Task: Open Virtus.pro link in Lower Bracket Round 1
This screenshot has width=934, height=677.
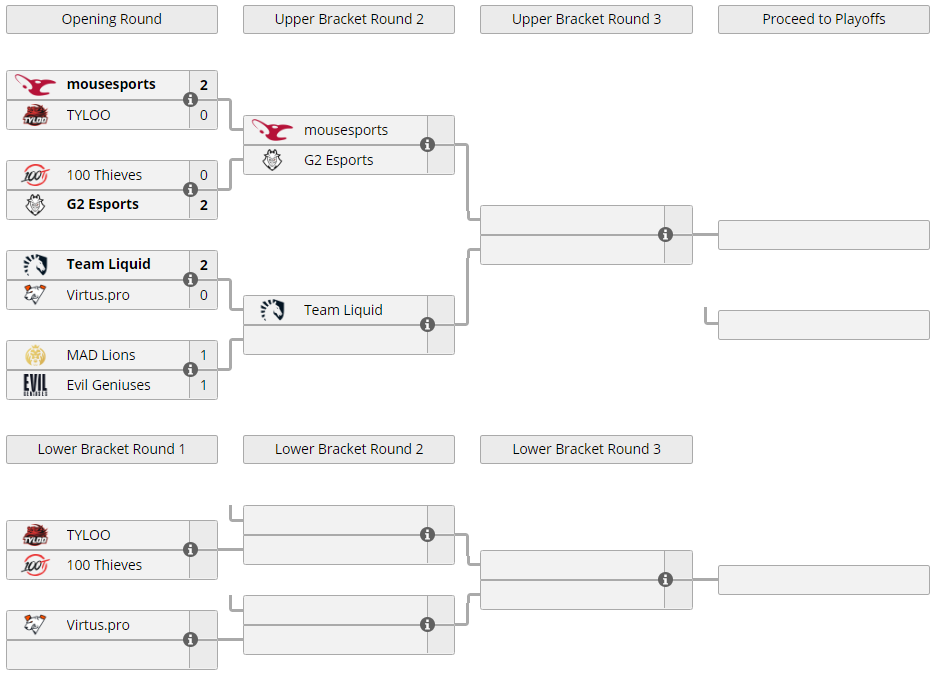Action: tap(98, 625)
